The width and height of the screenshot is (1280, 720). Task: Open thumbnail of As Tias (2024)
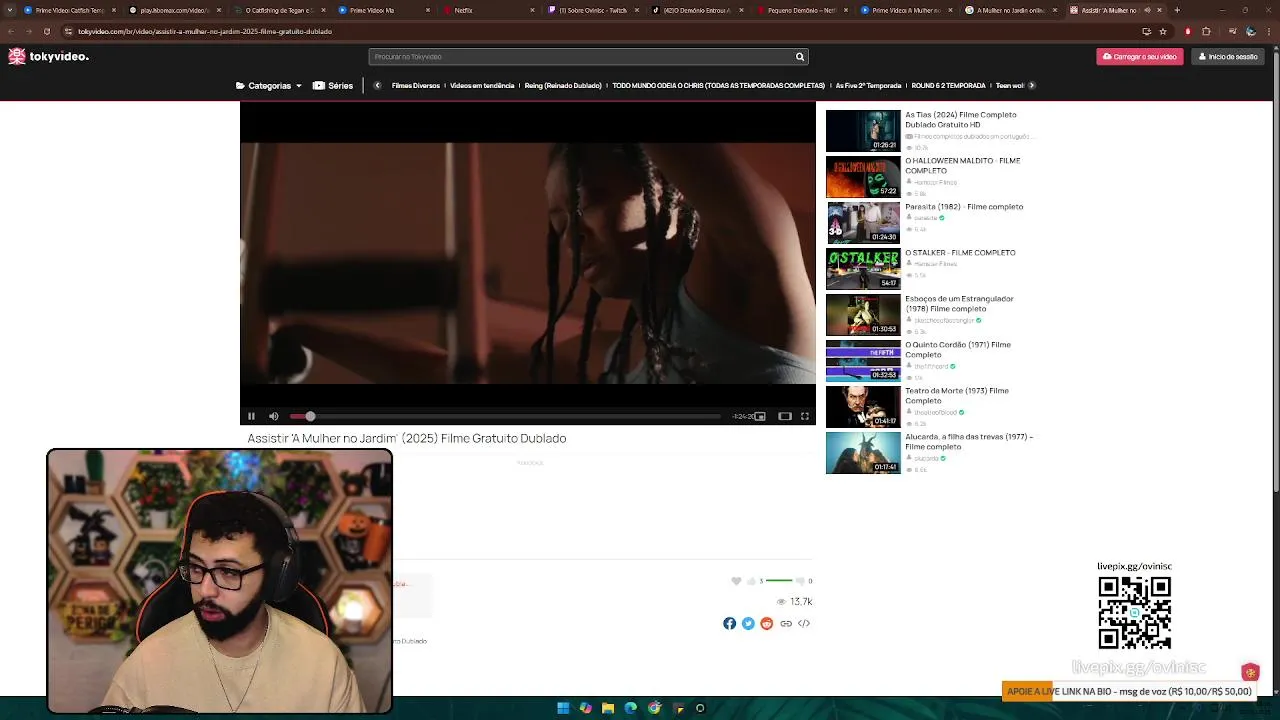(863, 131)
